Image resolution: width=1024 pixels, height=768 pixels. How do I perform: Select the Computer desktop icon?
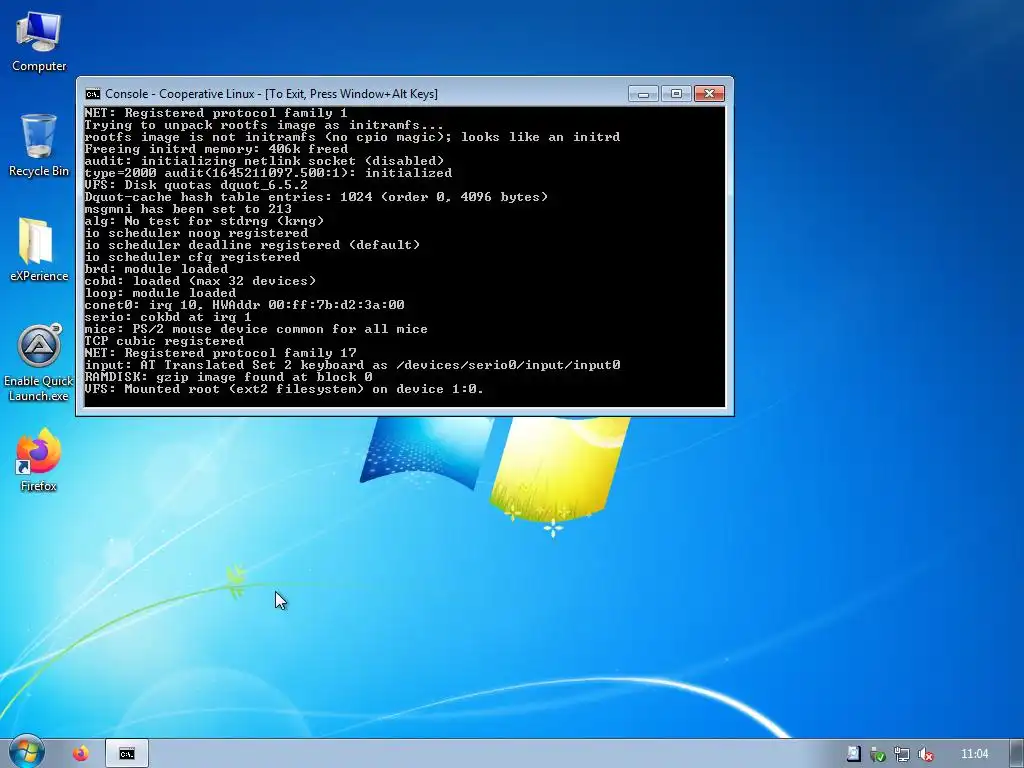39,41
